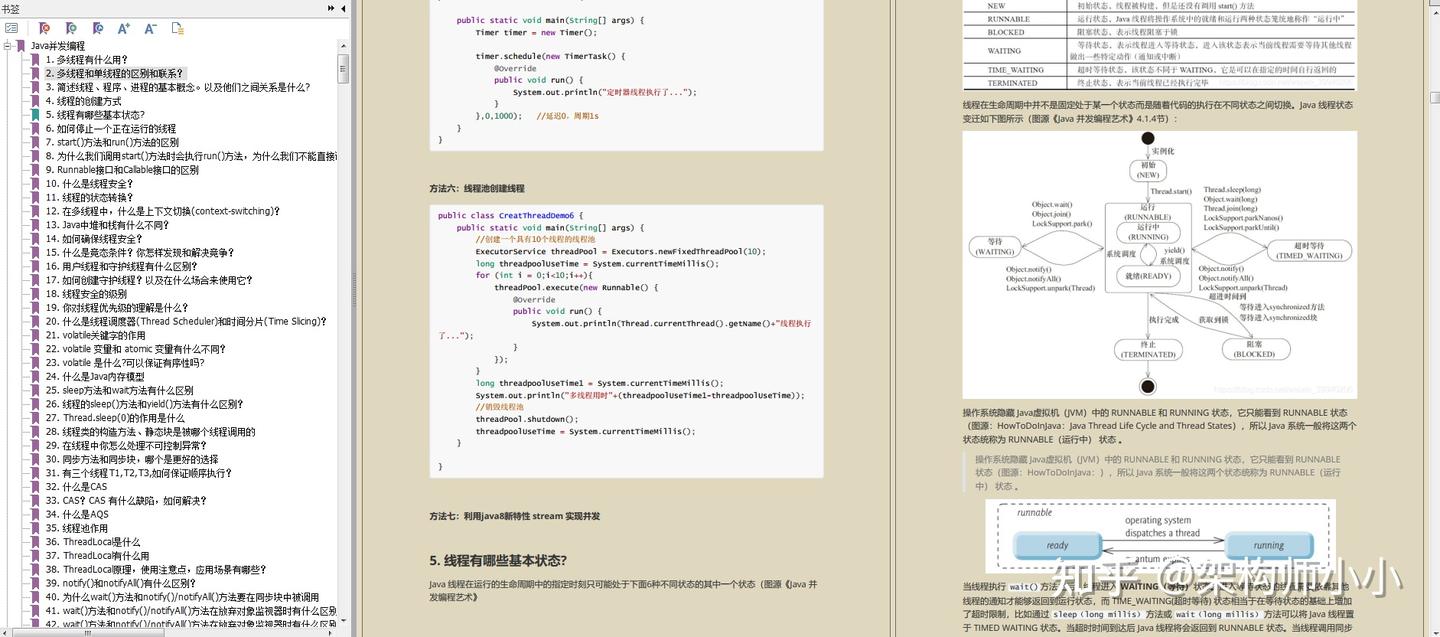1440x637 pixels.
Task: Click the 方法七 java8 stream subheading
Action: [514, 516]
